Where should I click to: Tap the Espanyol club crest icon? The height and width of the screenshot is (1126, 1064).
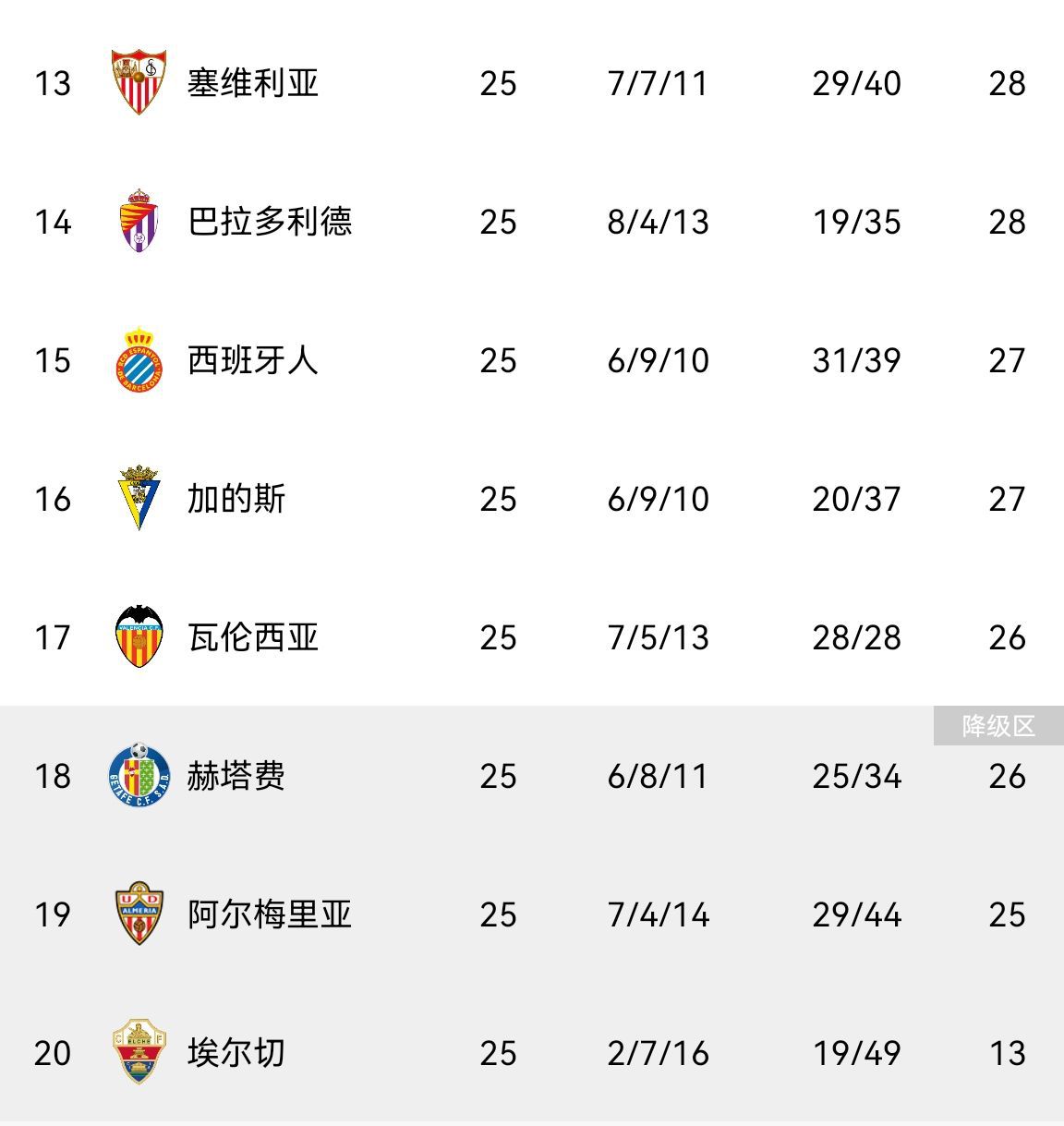click(x=139, y=360)
